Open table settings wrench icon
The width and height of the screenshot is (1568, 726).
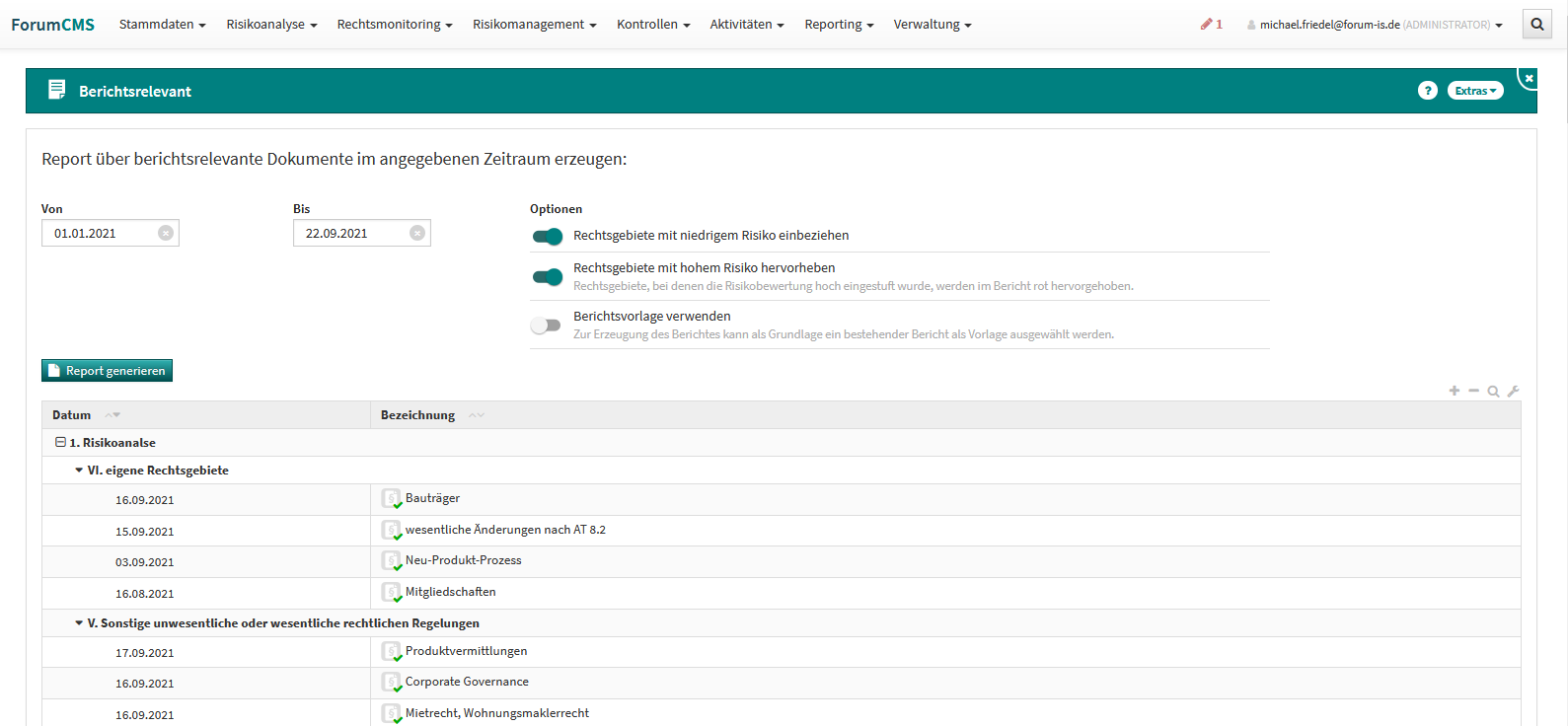coord(1513,392)
